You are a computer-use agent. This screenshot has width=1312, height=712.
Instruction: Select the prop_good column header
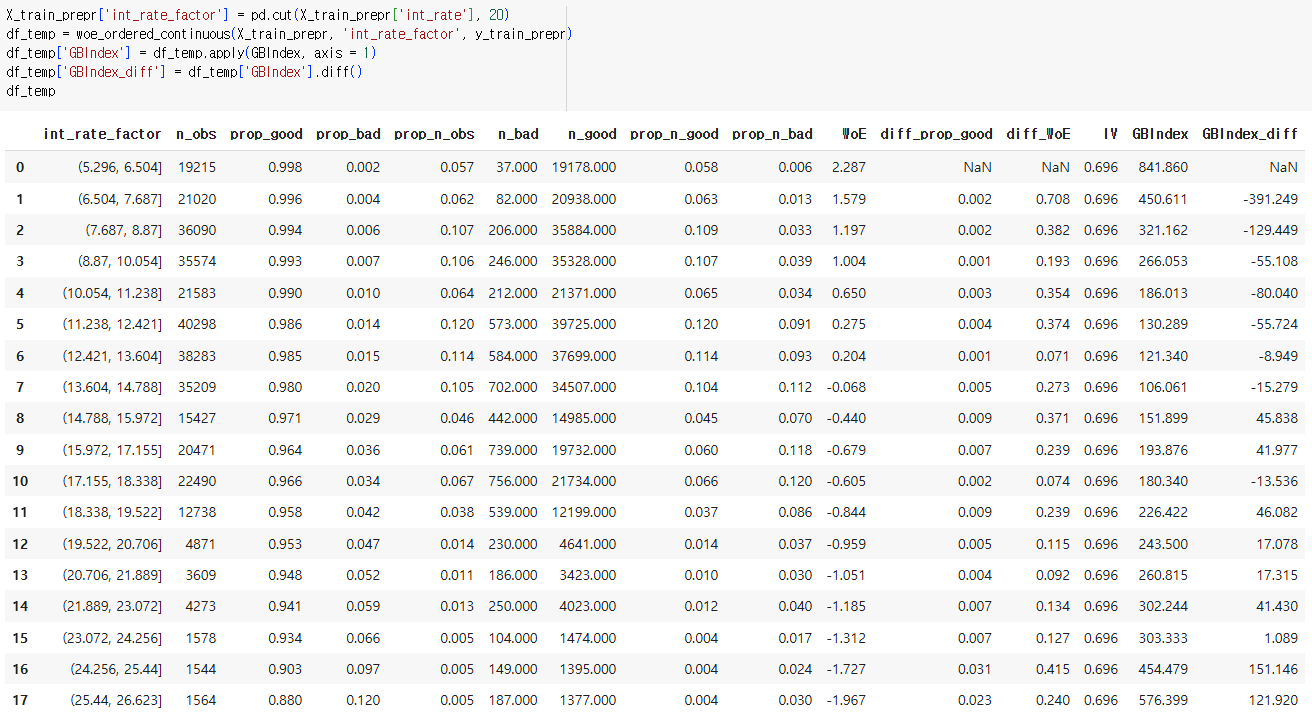click(x=266, y=134)
